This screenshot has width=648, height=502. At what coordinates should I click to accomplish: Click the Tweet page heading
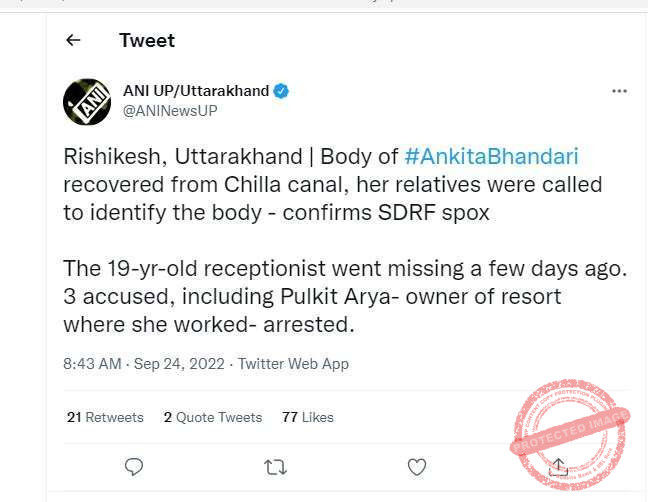pyautogui.click(x=147, y=40)
